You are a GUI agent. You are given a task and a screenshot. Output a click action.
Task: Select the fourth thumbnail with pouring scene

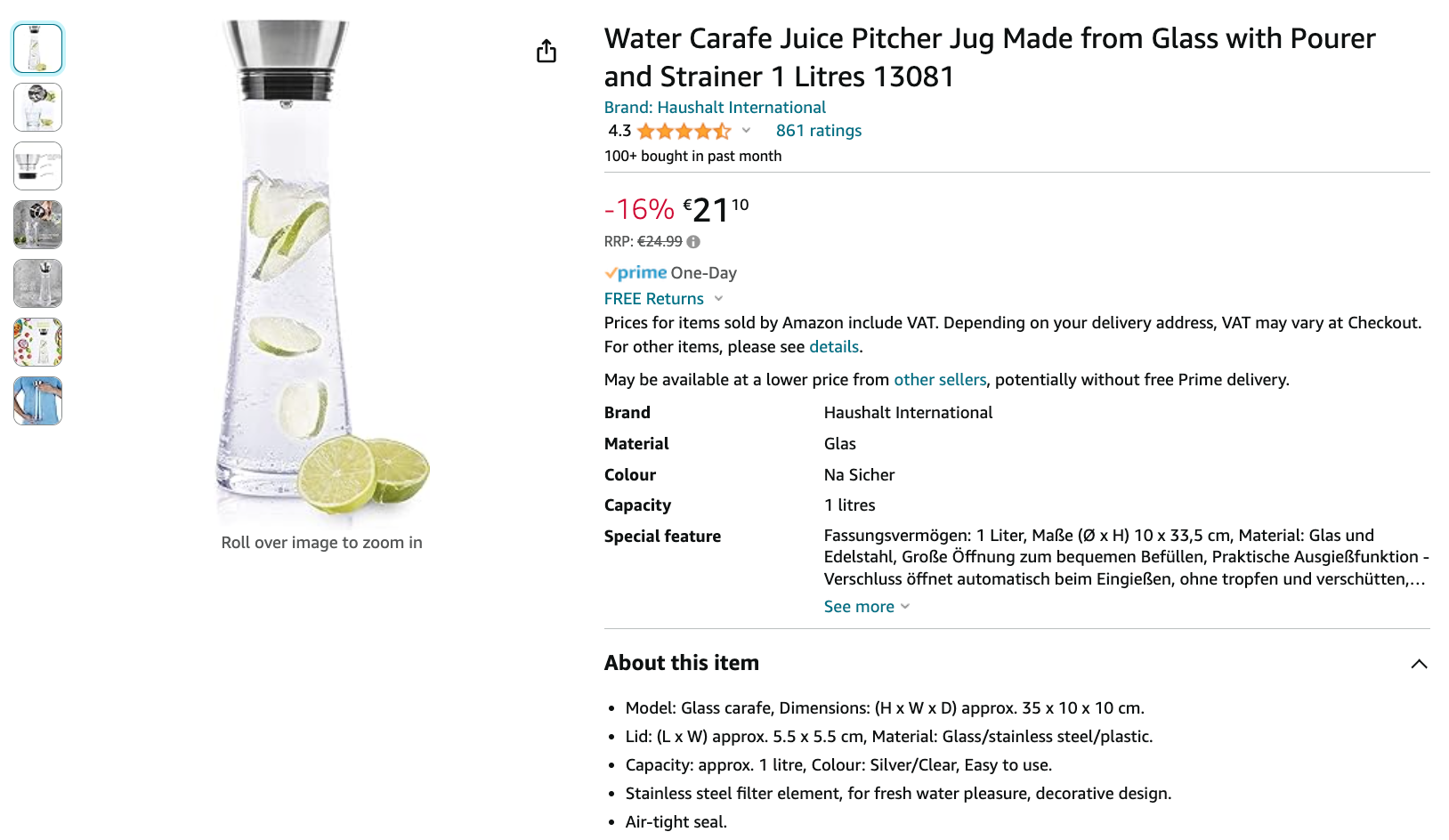point(37,224)
